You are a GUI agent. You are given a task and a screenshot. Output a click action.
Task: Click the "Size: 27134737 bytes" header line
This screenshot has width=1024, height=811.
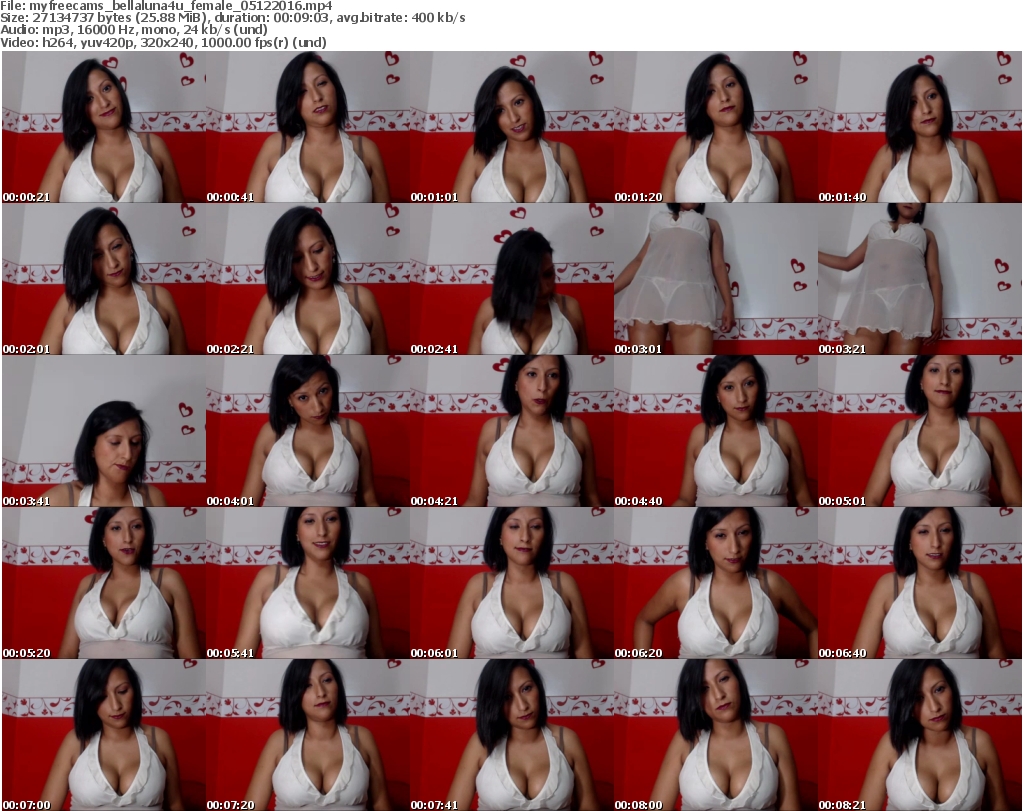pos(232,18)
